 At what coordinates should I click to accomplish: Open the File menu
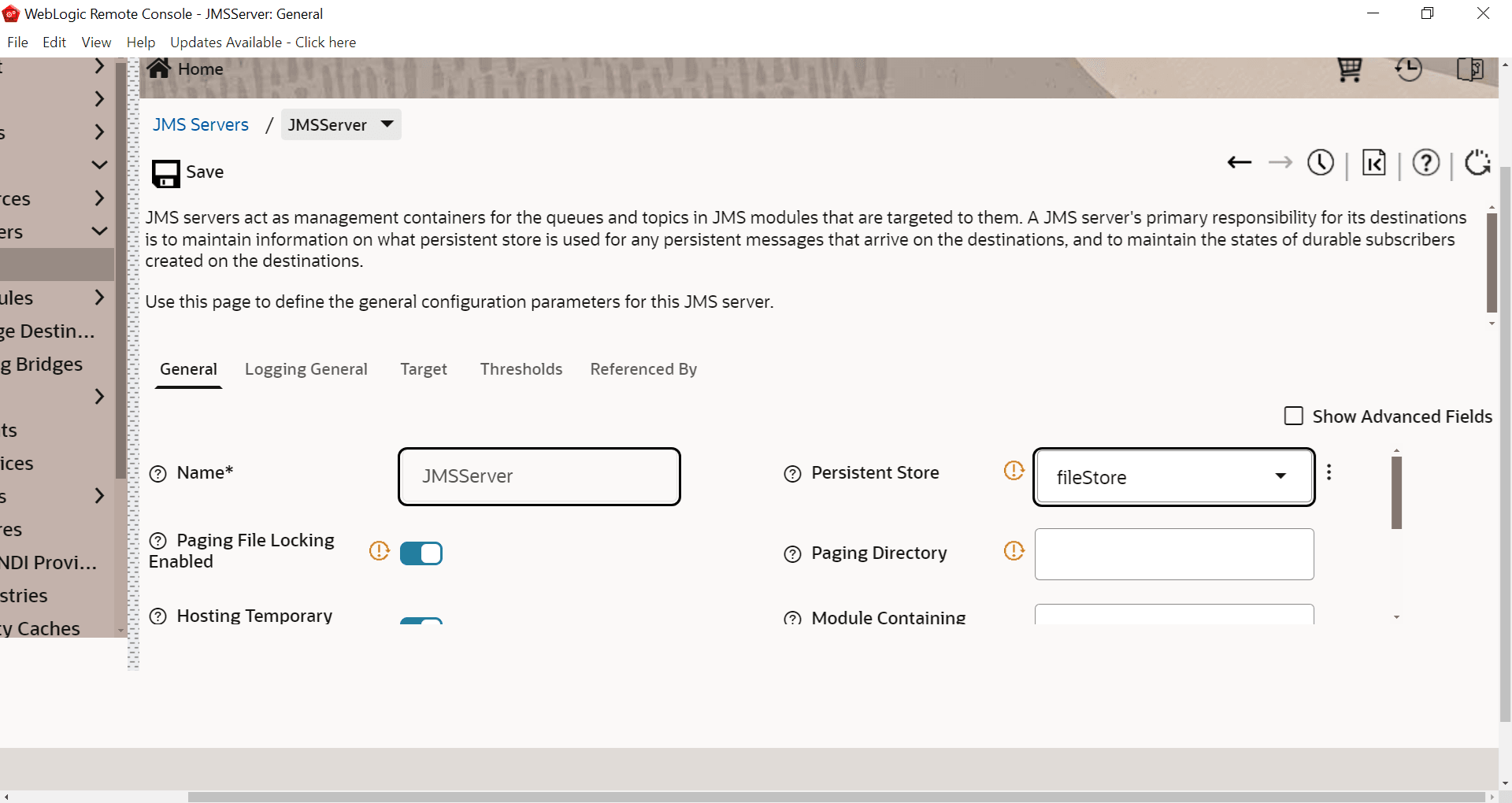click(x=17, y=43)
